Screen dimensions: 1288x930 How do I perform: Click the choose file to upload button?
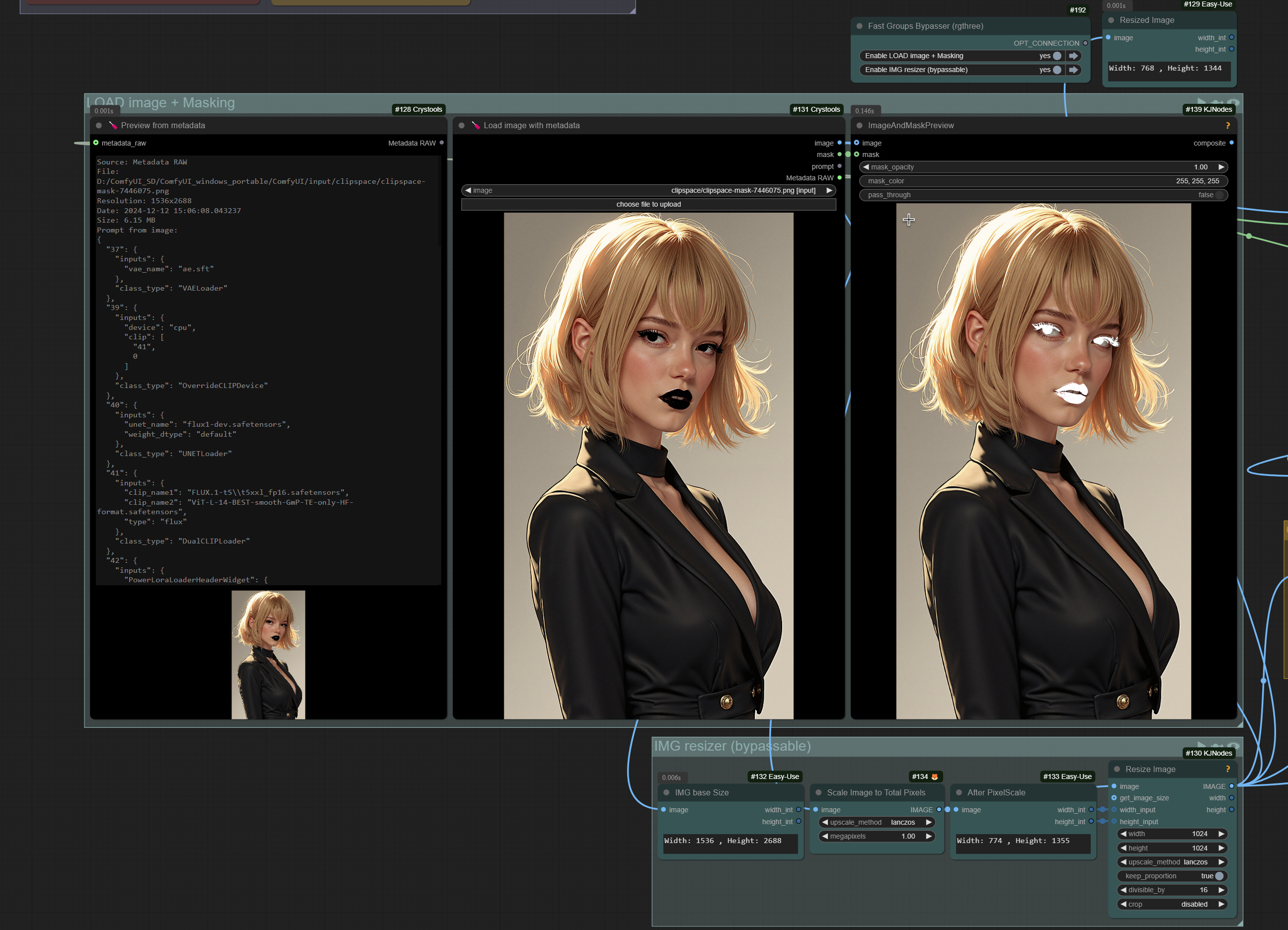648,204
